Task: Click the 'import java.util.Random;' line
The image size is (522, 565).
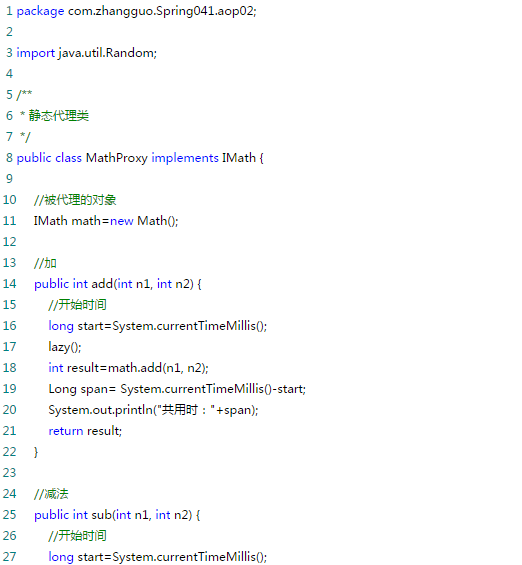Action: pos(87,53)
